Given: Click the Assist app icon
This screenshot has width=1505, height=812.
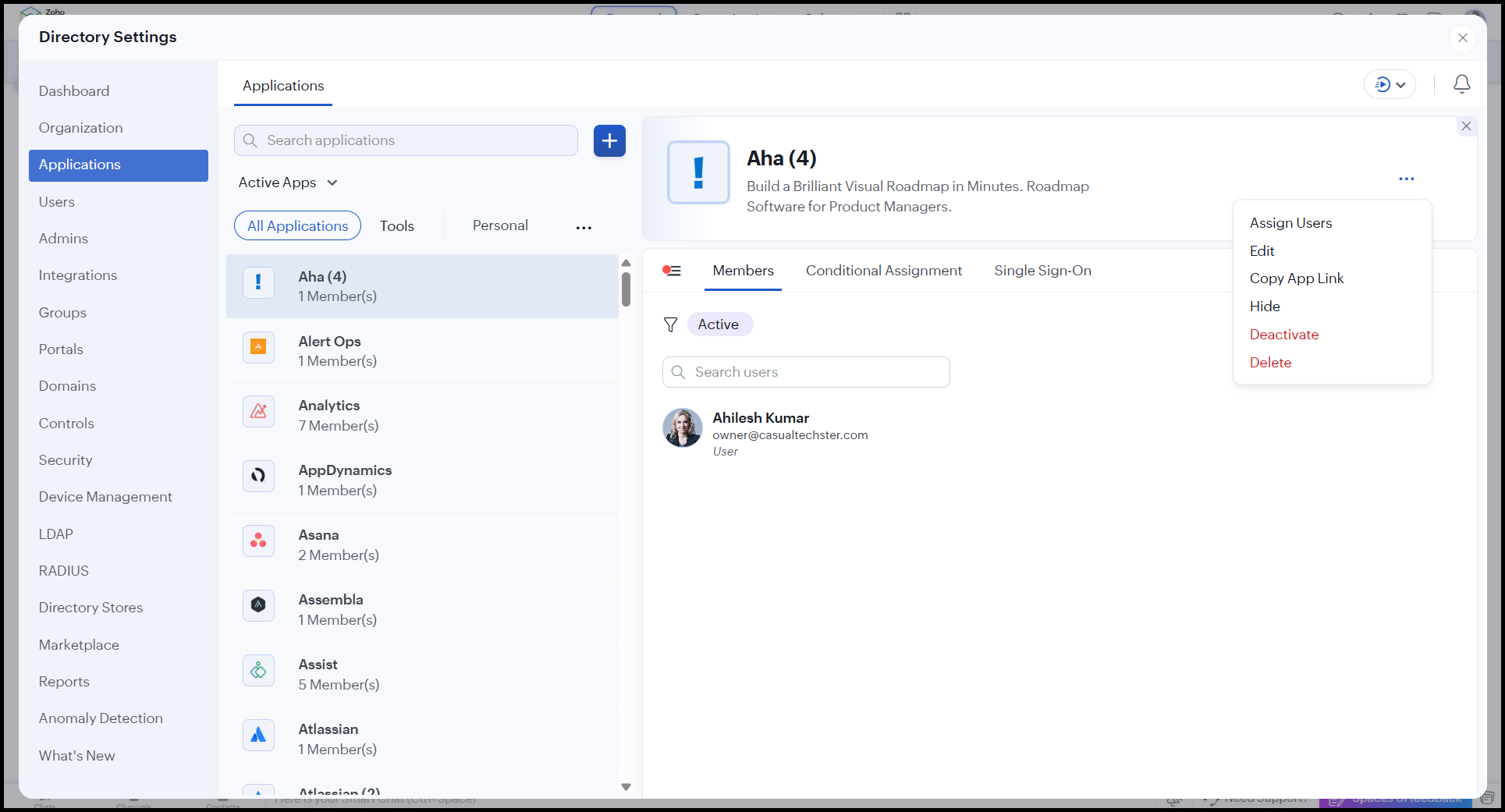Looking at the screenshot, I should (258, 670).
